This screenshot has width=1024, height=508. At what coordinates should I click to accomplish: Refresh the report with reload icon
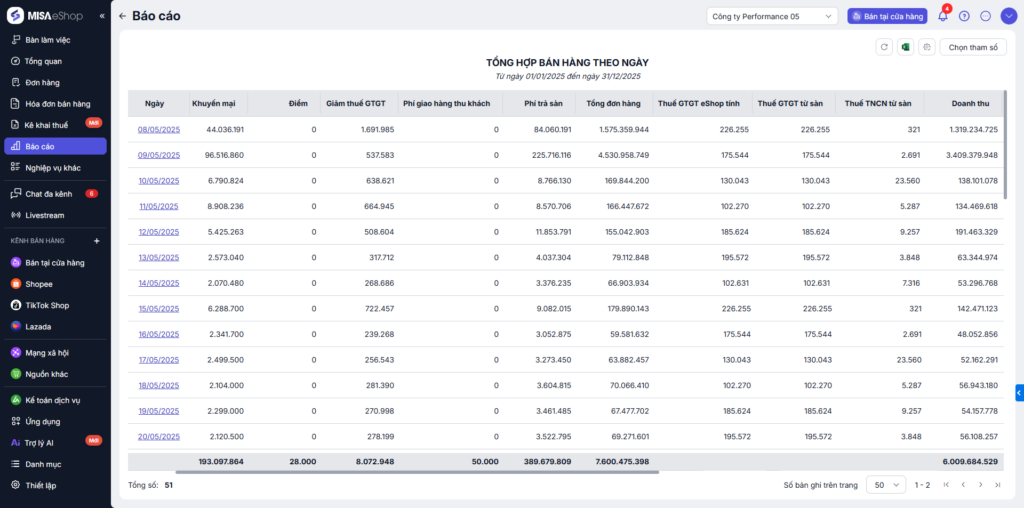click(x=883, y=47)
